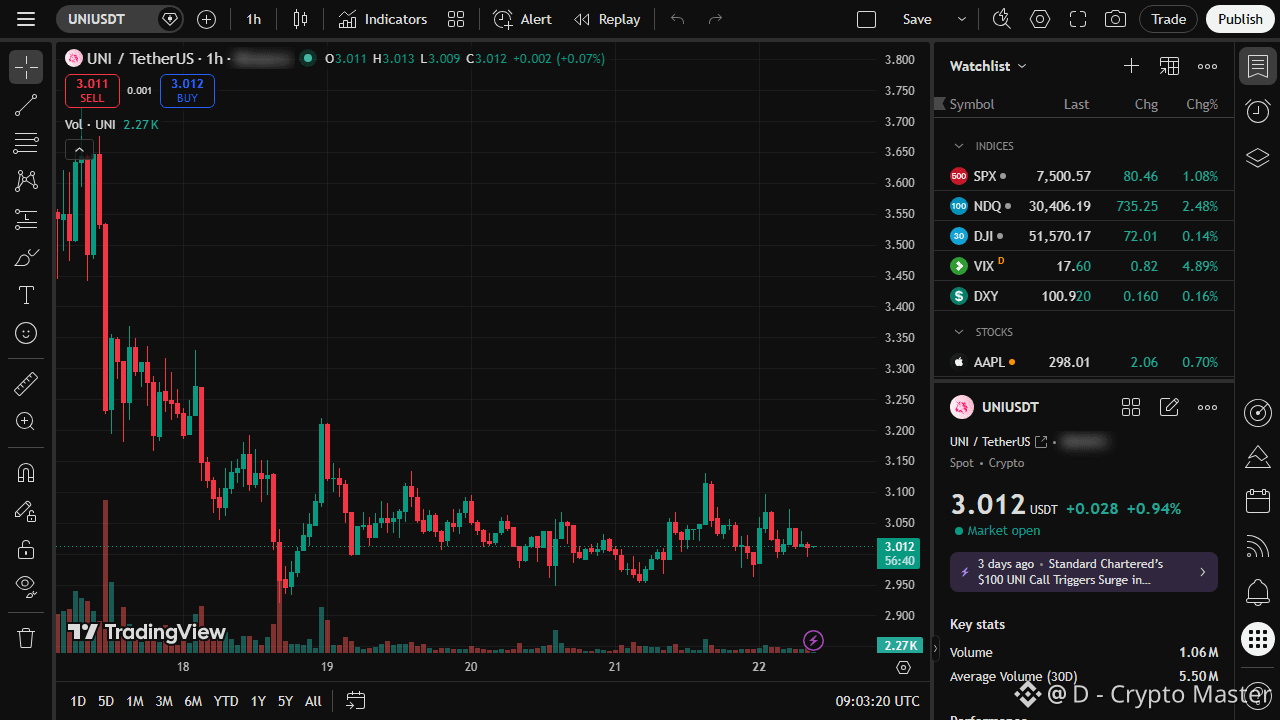This screenshot has width=1280, height=720.
Task: Activate the zoom in tool
Action: 26,421
